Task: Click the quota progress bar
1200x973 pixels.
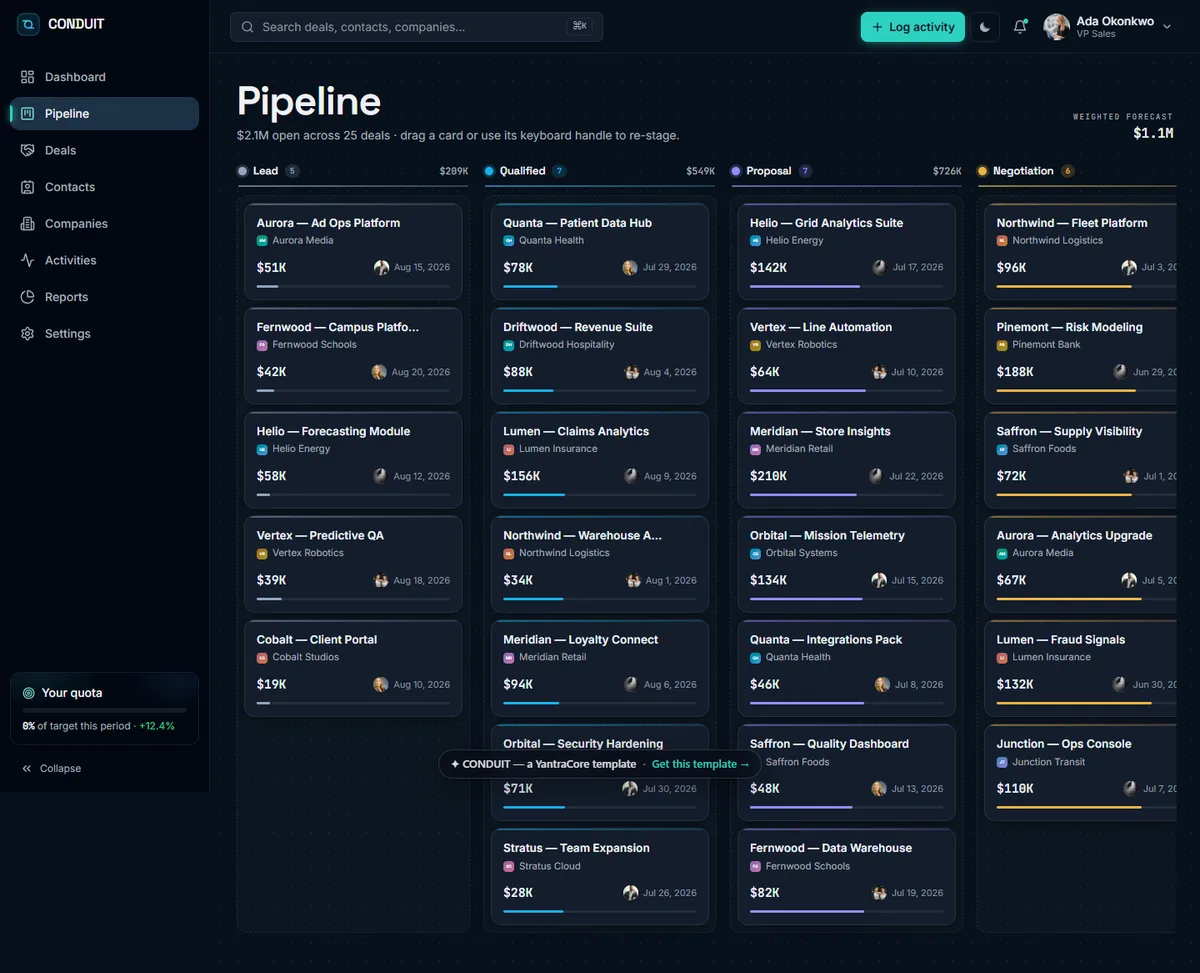Action: pyautogui.click(x=104, y=711)
